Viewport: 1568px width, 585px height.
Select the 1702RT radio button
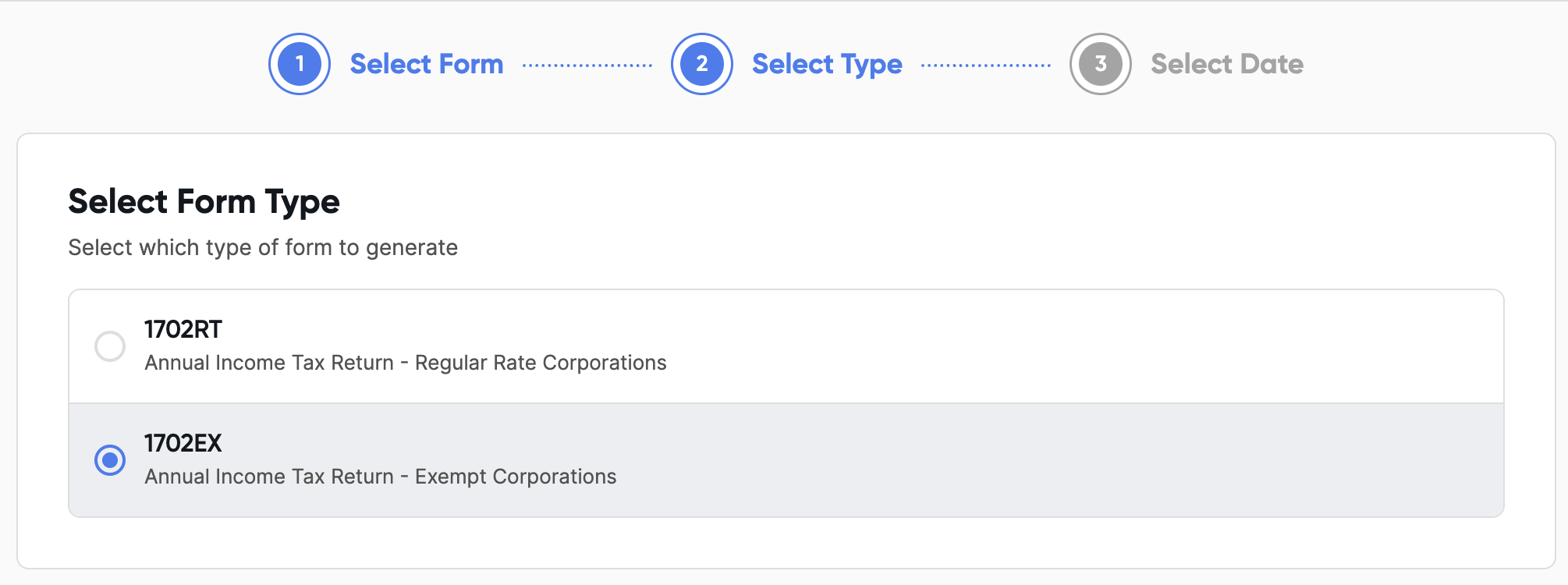click(110, 346)
